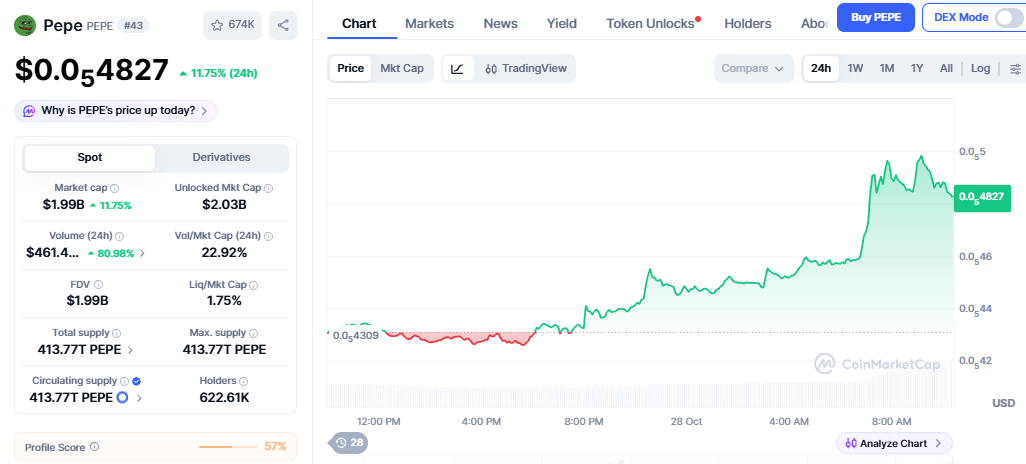Viewport: 1026px width, 464px height.
Task: Open the Chart tab
Action: [359, 24]
